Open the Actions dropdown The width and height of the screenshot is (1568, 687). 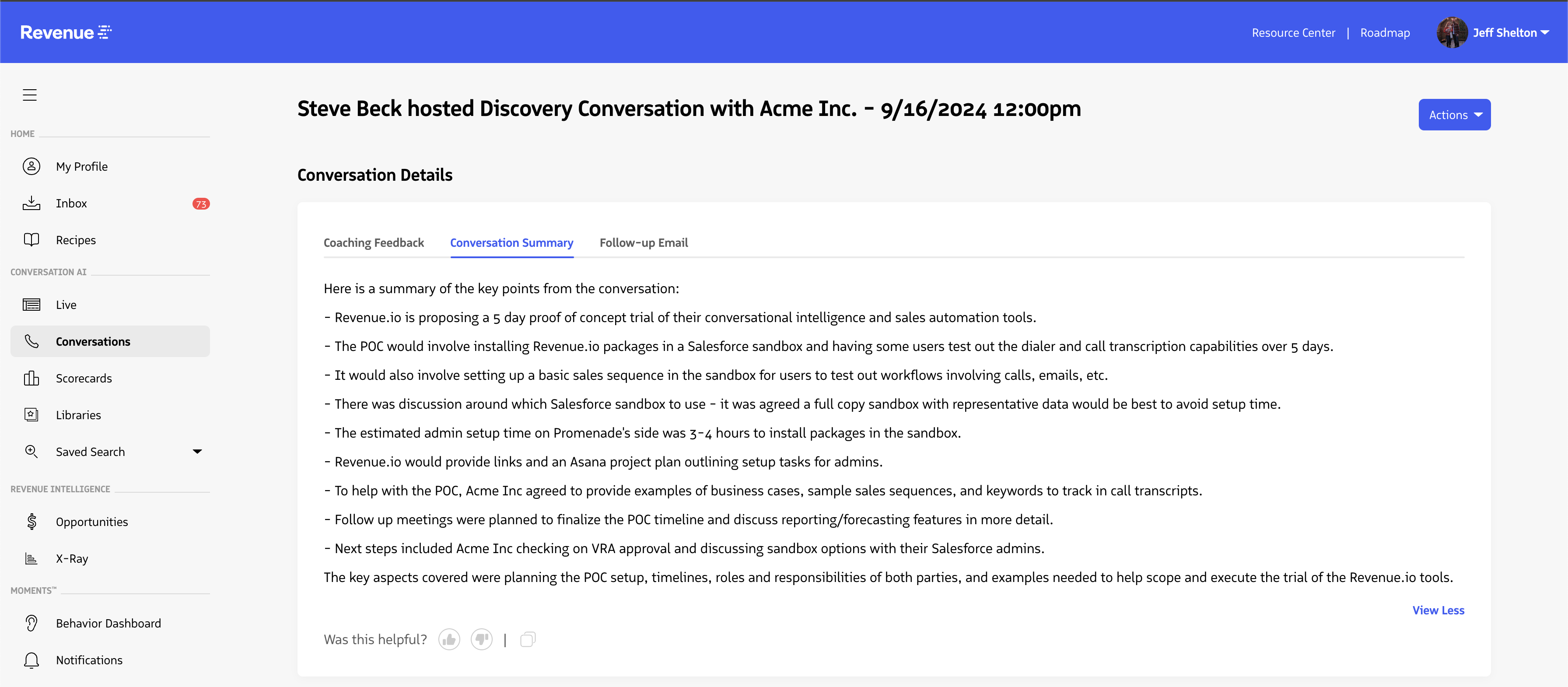[1454, 114]
